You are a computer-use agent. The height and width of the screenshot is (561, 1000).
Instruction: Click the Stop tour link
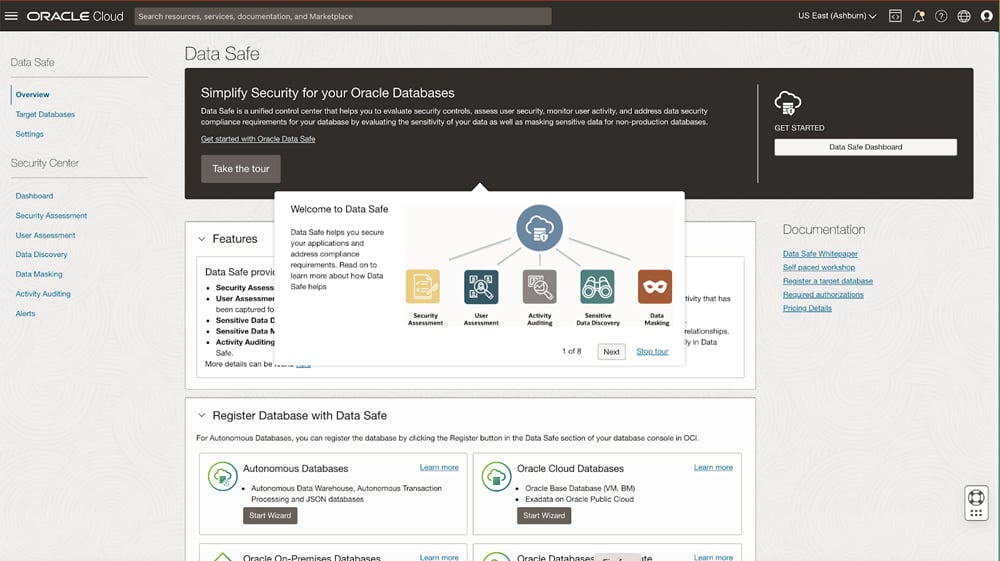click(x=652, y=352)
